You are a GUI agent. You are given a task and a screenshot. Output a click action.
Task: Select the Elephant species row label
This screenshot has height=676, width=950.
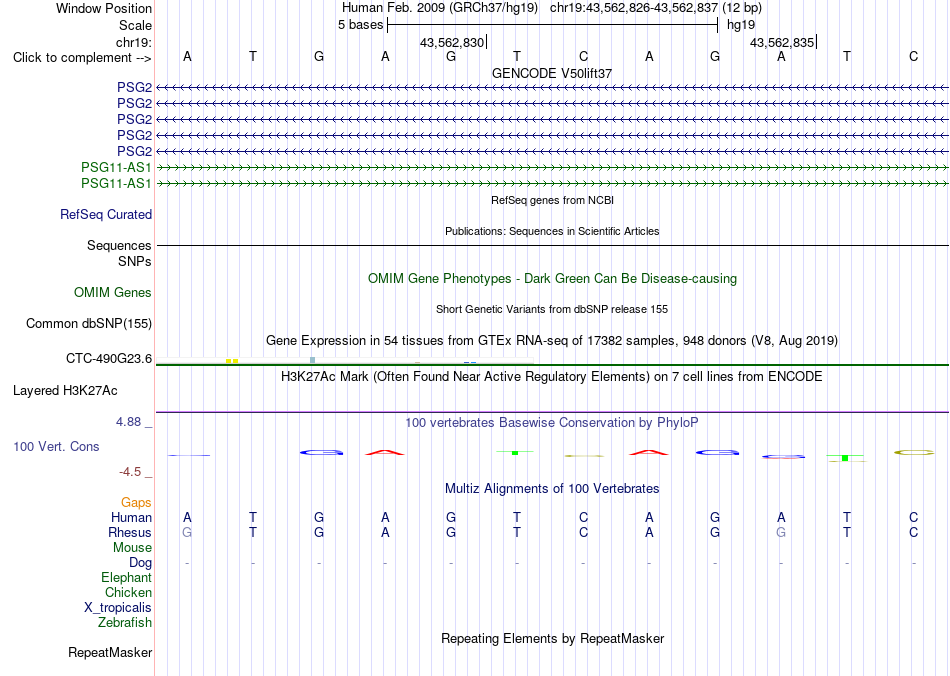tap(126, 577)
